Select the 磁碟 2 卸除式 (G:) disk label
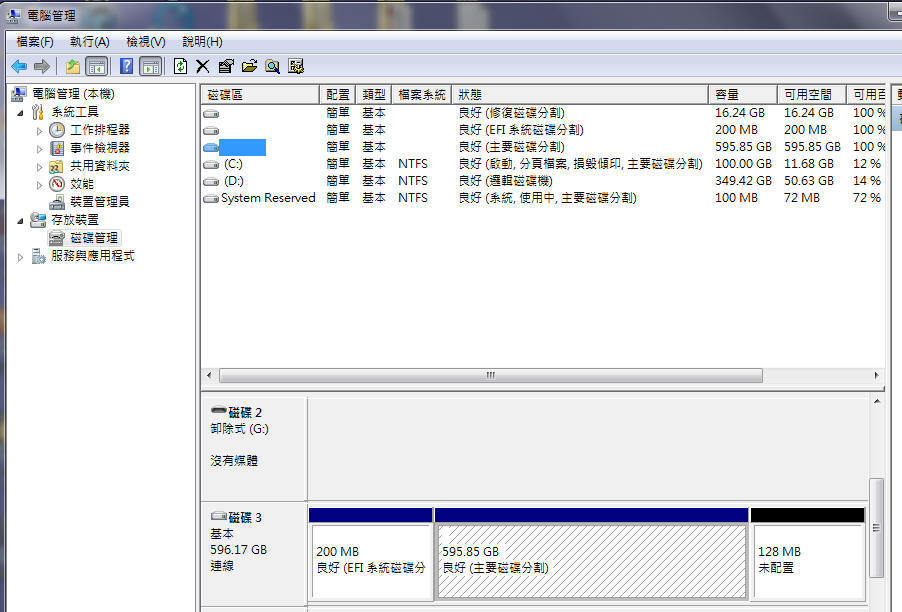 click(254, 447)
